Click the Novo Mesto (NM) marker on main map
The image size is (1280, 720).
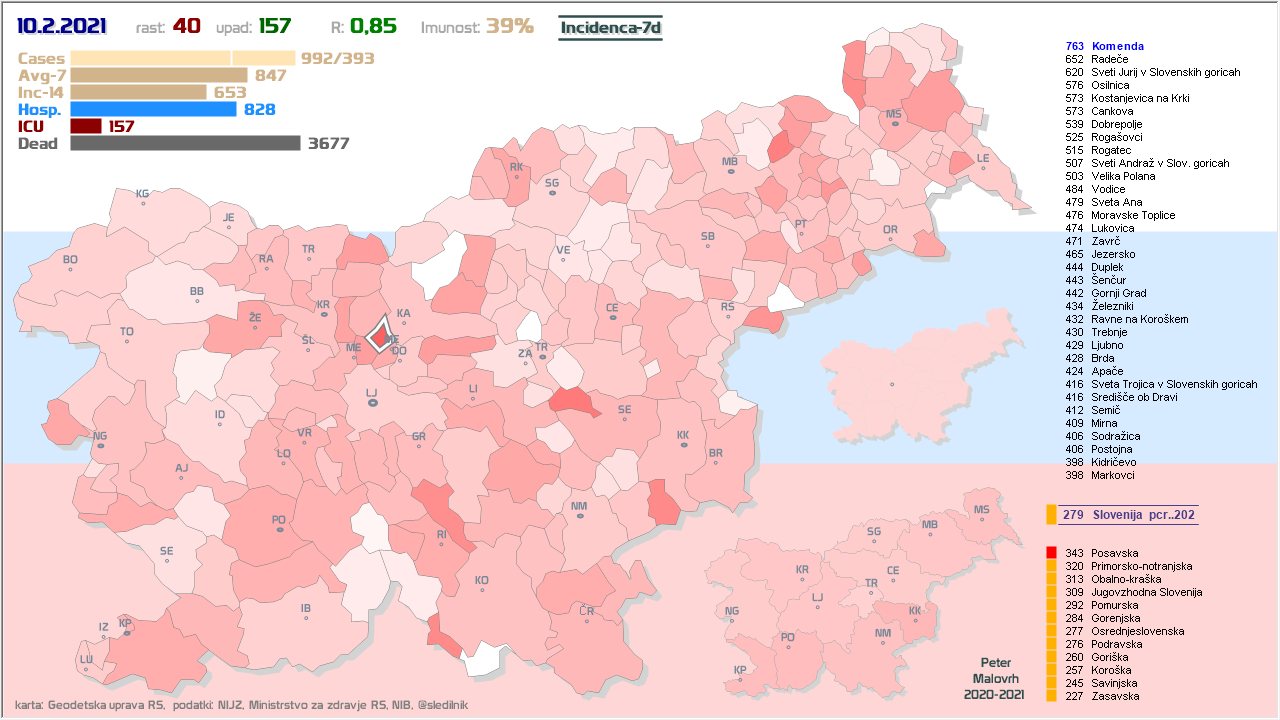(x=579, y=517)
